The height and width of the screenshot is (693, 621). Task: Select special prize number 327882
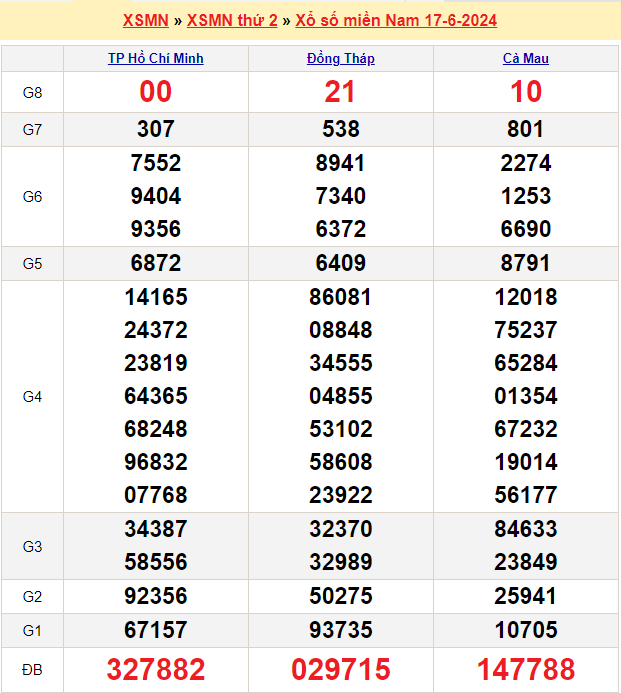[156, 669]
